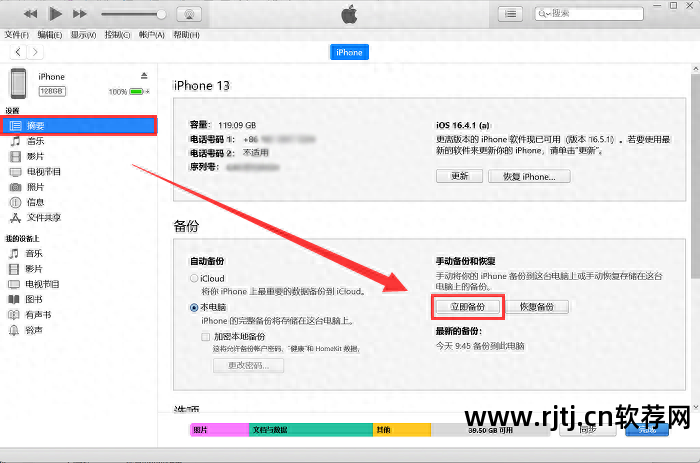Click the iPhone device thumbnail icon

click(18, 83)
